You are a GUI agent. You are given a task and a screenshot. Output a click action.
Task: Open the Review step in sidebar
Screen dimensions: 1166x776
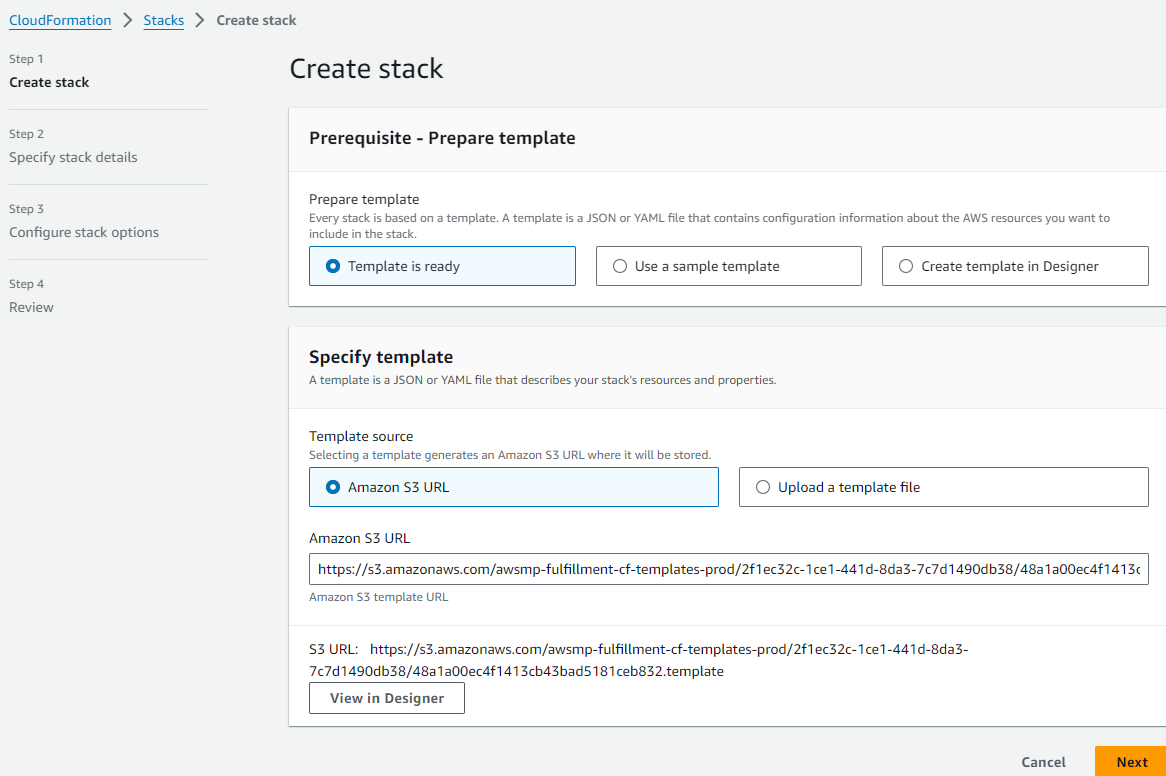click(31, 308)
